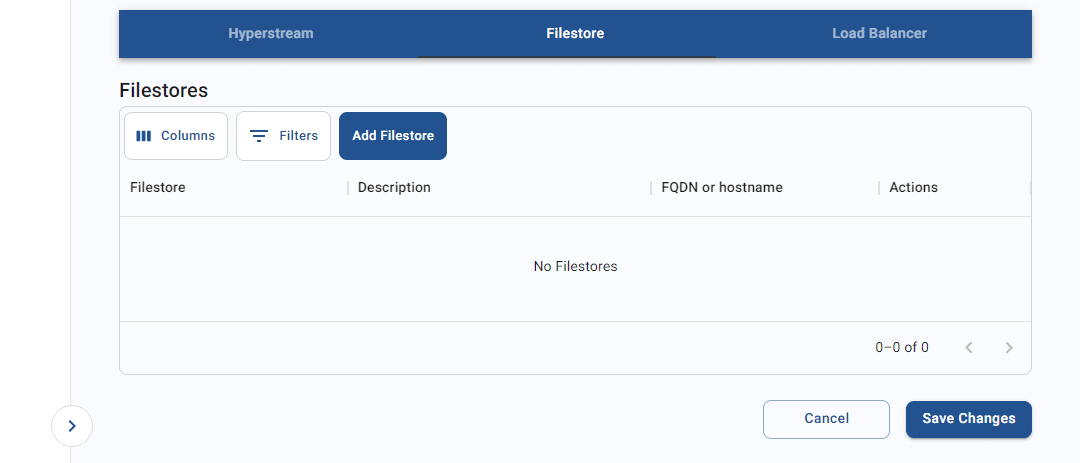Click the Columns bars icon

pyautogui.click(x=143, y=136)
